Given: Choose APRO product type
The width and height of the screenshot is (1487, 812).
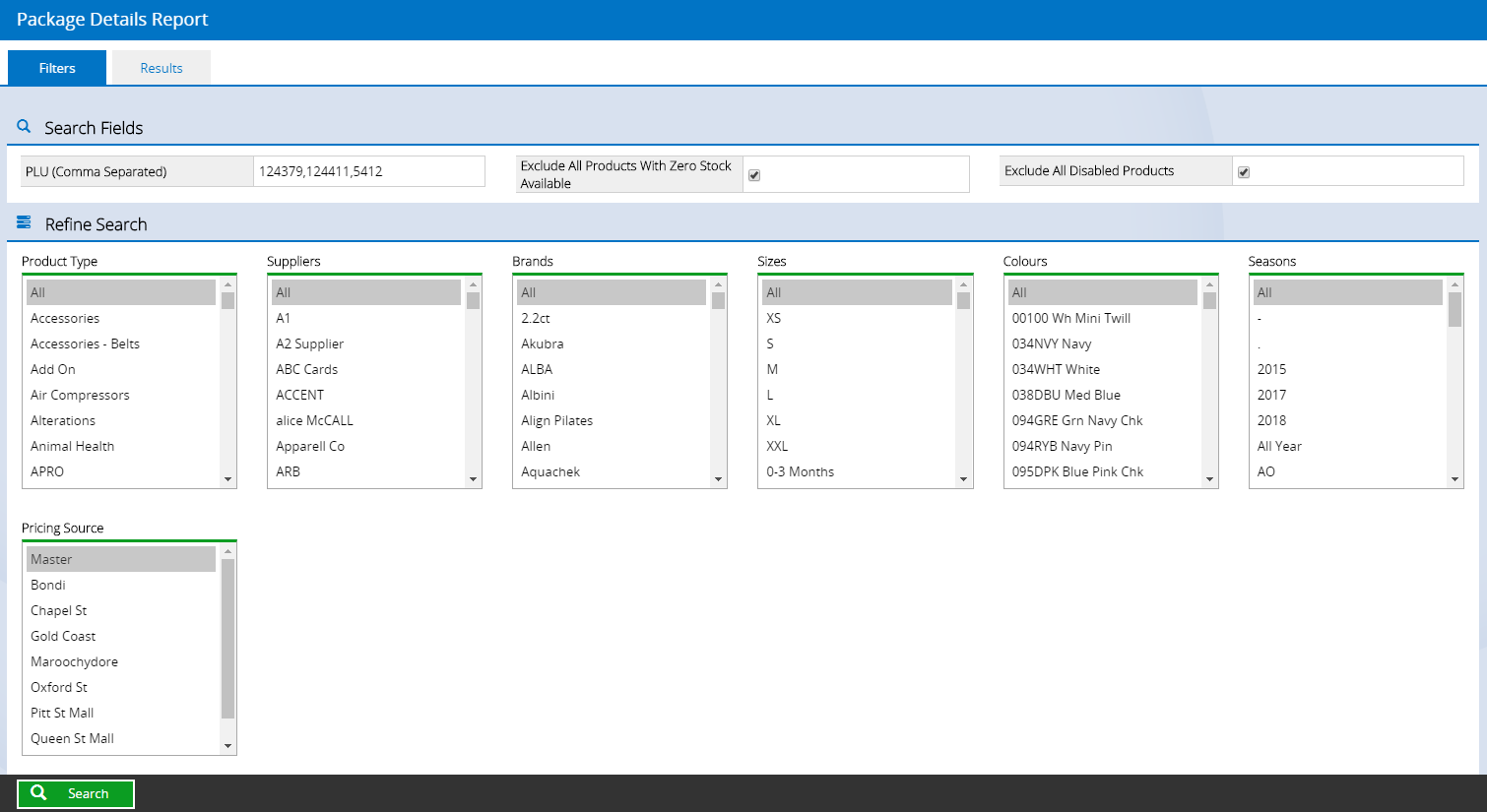Looking at the screenshot, I should tap(121, 471).
